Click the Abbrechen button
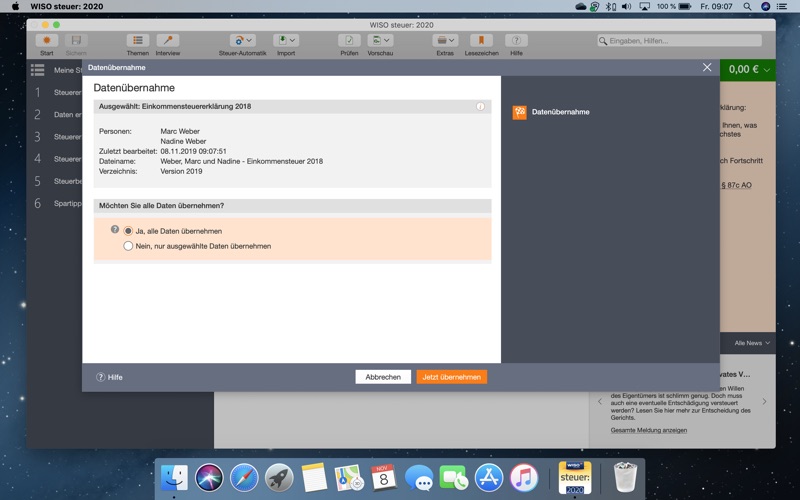Viewport: 800px width, 500px height. (x=383, y=377)
